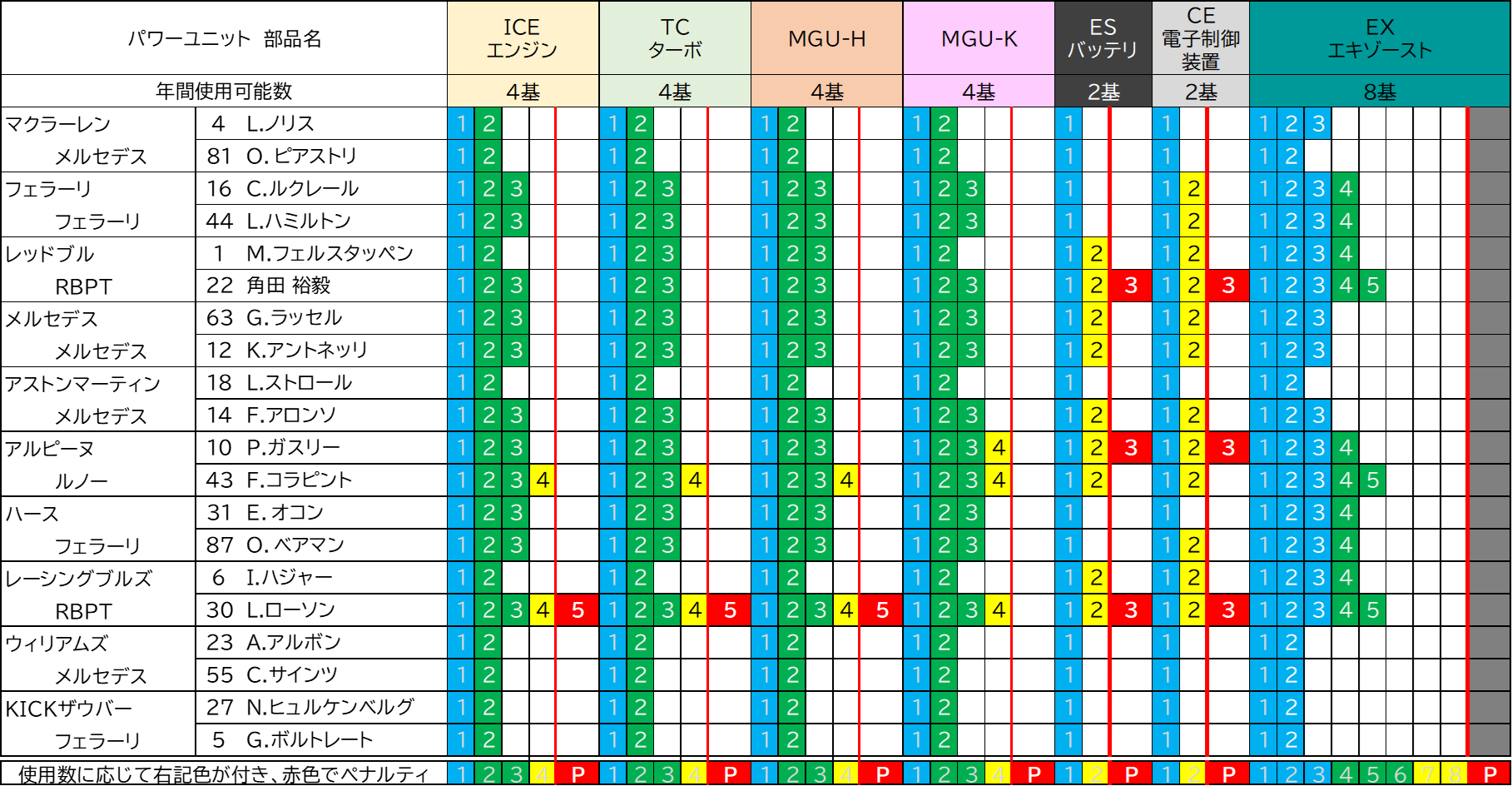
Task: Click the MGU-K column header
Action: pyautogui.click(x=979, y=38)
